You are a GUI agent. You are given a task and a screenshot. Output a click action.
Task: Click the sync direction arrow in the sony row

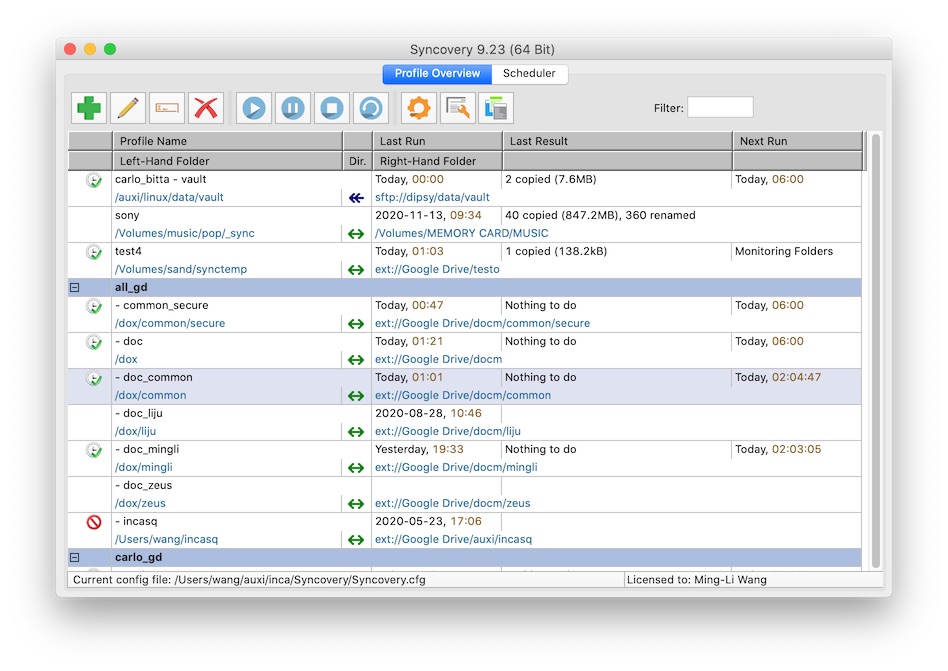tap(356, 233)
